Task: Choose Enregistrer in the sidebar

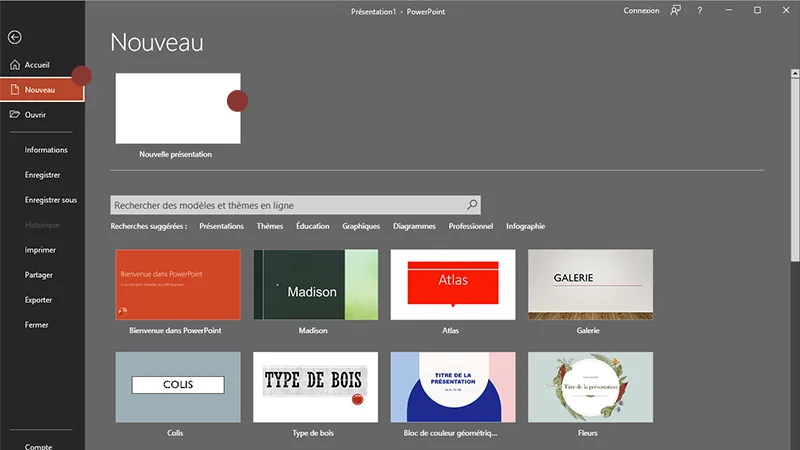Action: [42, 174]
